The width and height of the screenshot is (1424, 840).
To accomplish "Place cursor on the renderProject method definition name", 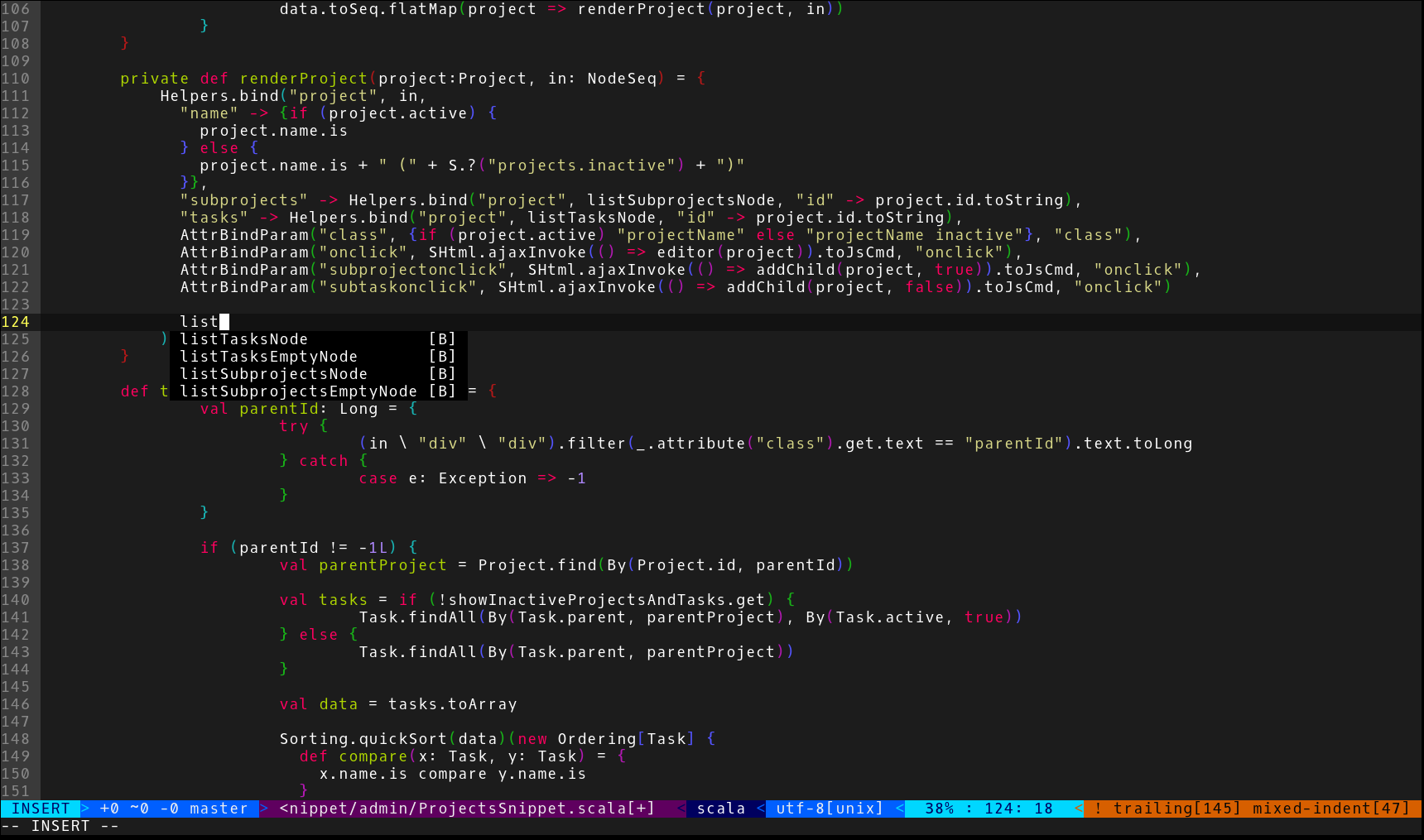I will coord(303,79).
